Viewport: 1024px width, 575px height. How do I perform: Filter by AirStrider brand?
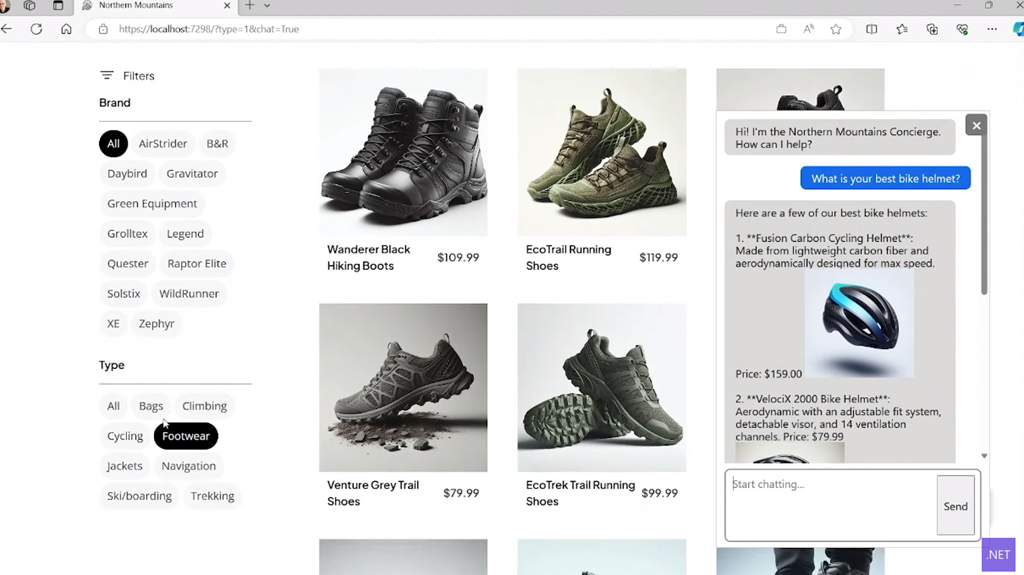coord(163,144)
